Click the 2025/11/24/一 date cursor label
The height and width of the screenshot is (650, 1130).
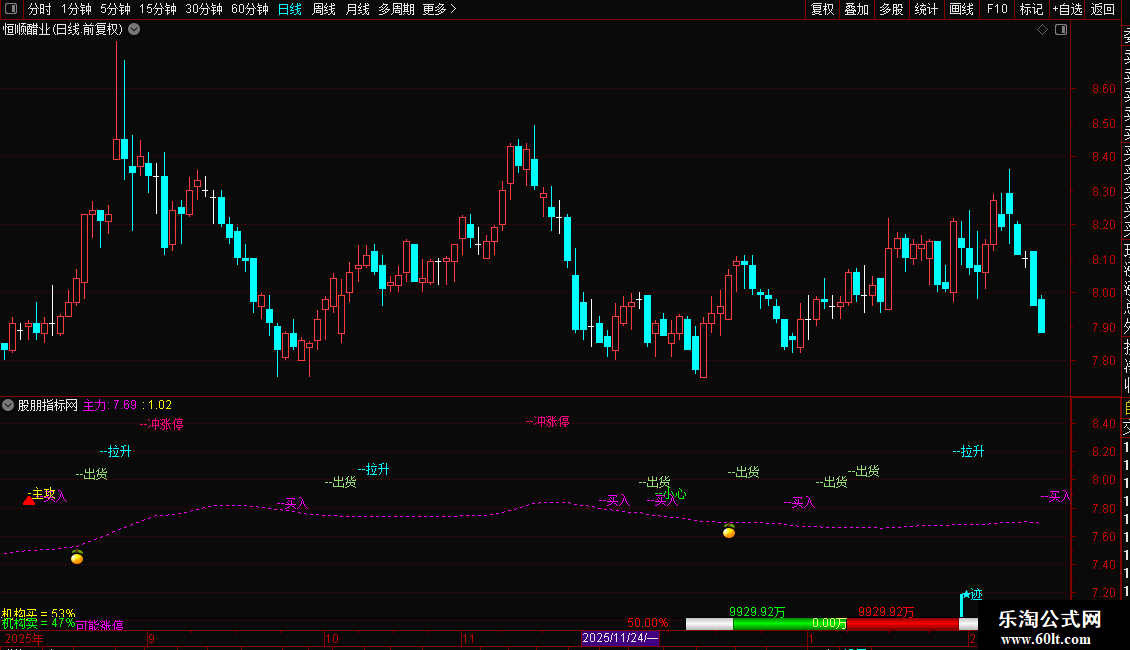(620, 638)
